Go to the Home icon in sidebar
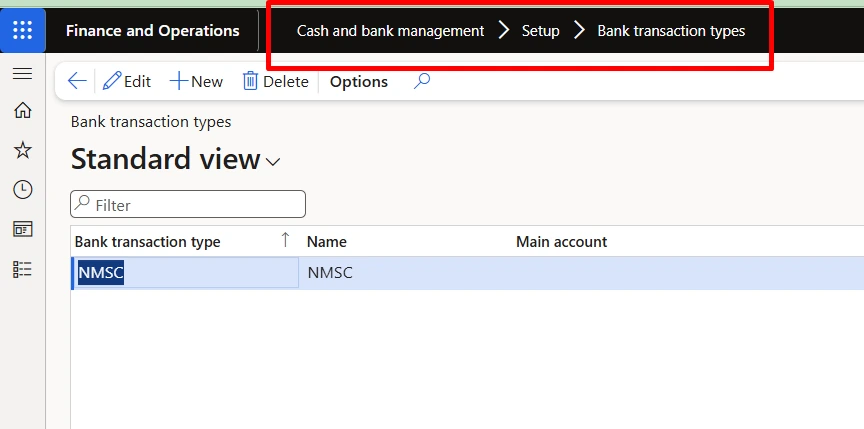The height and width of the screenshot is (429, 864). tap(23, 111)
